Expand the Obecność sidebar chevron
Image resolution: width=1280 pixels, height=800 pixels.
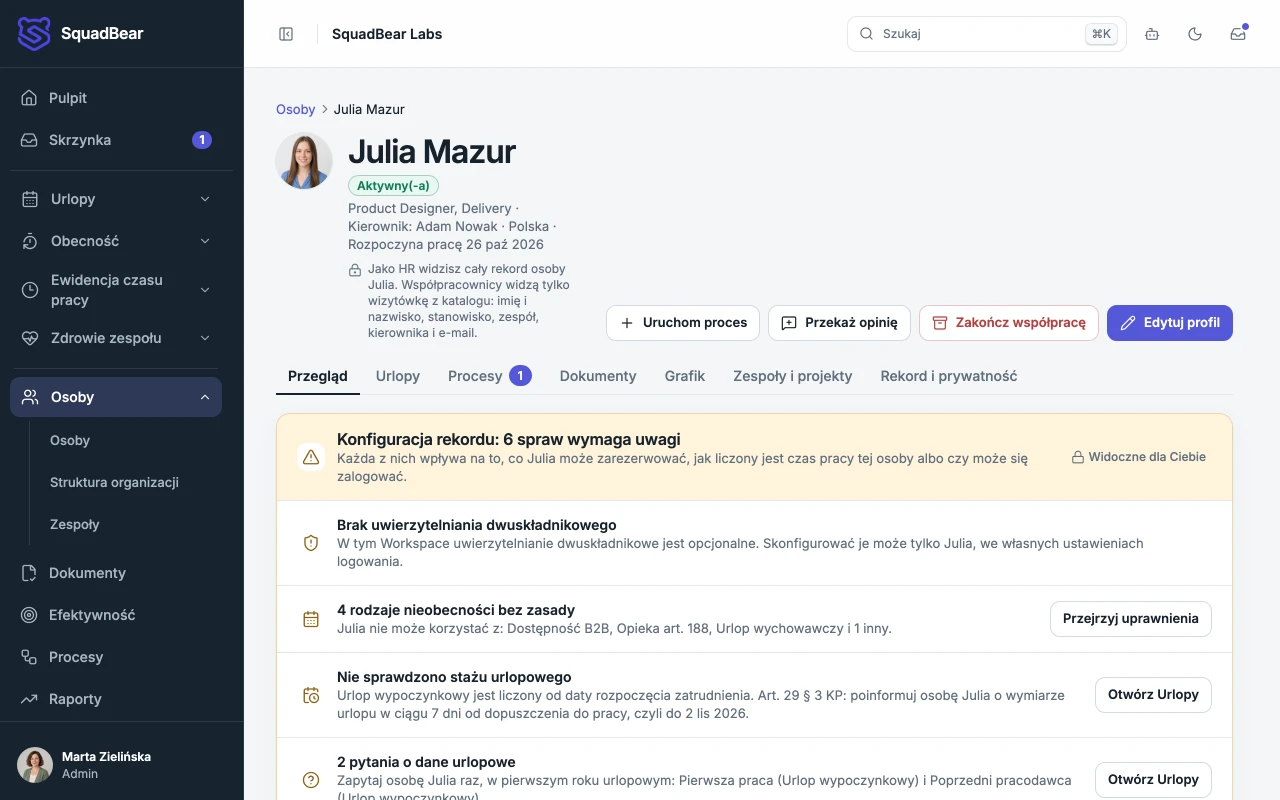205,241
